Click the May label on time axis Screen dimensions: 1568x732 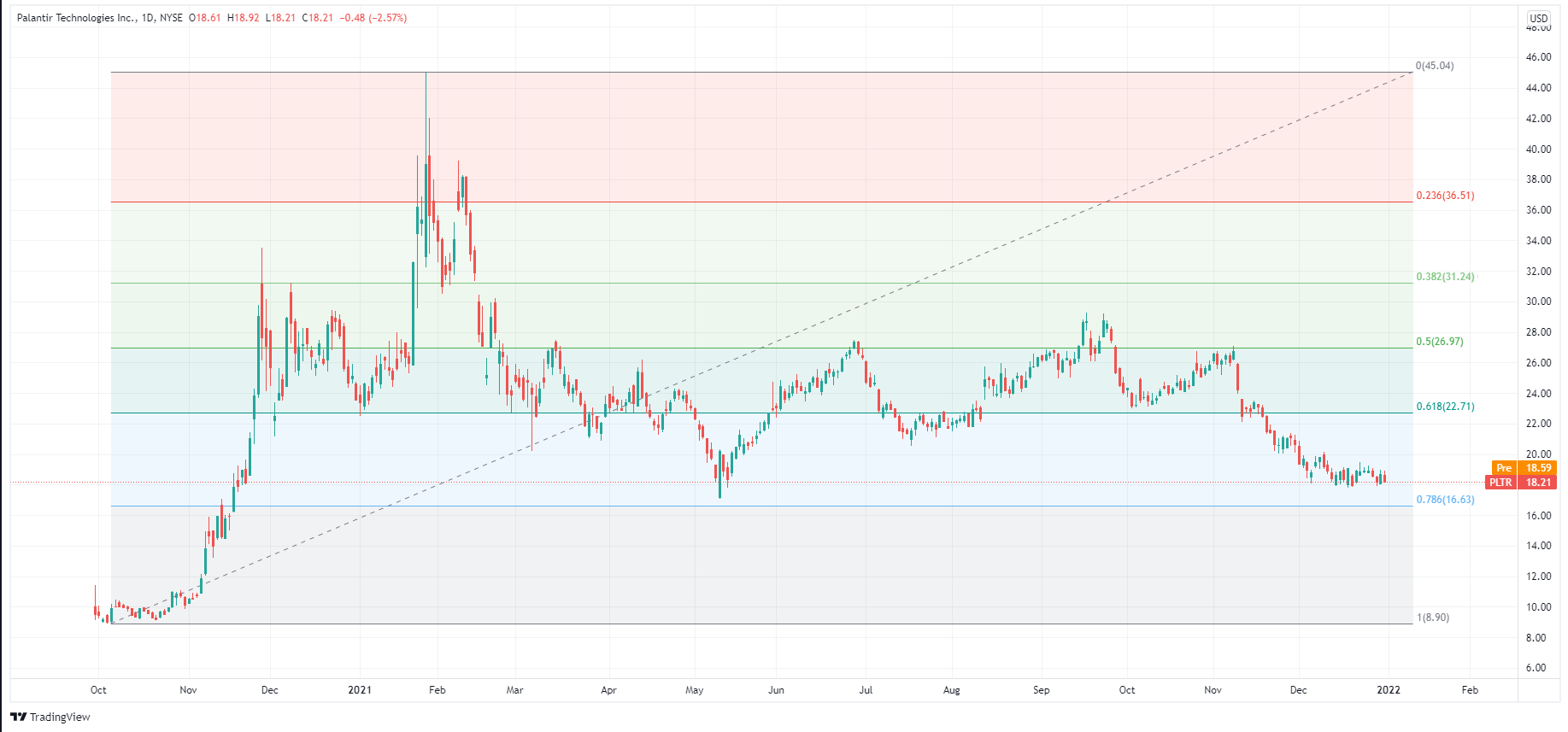point(694,690)
